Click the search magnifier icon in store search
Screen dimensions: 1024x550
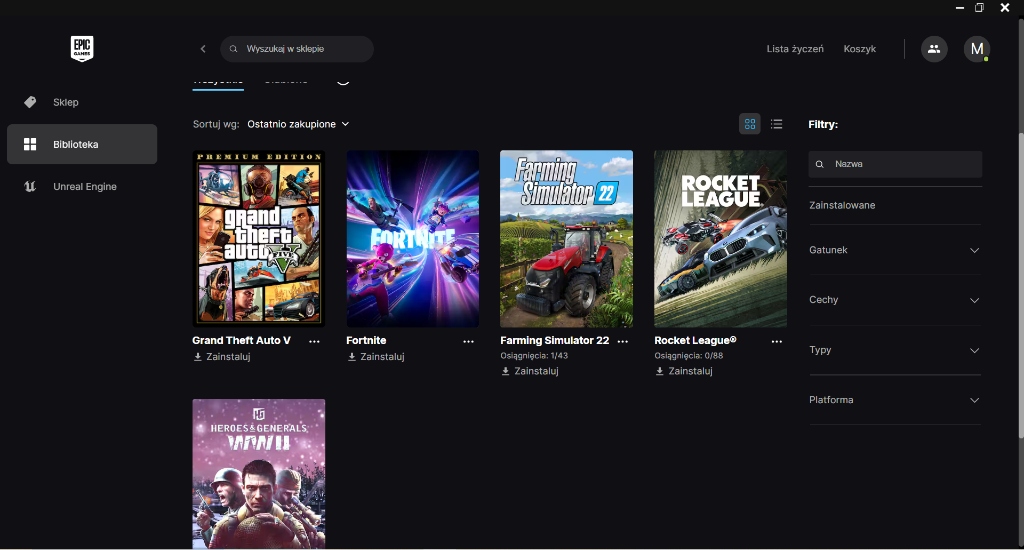click(x=233, y=49)
